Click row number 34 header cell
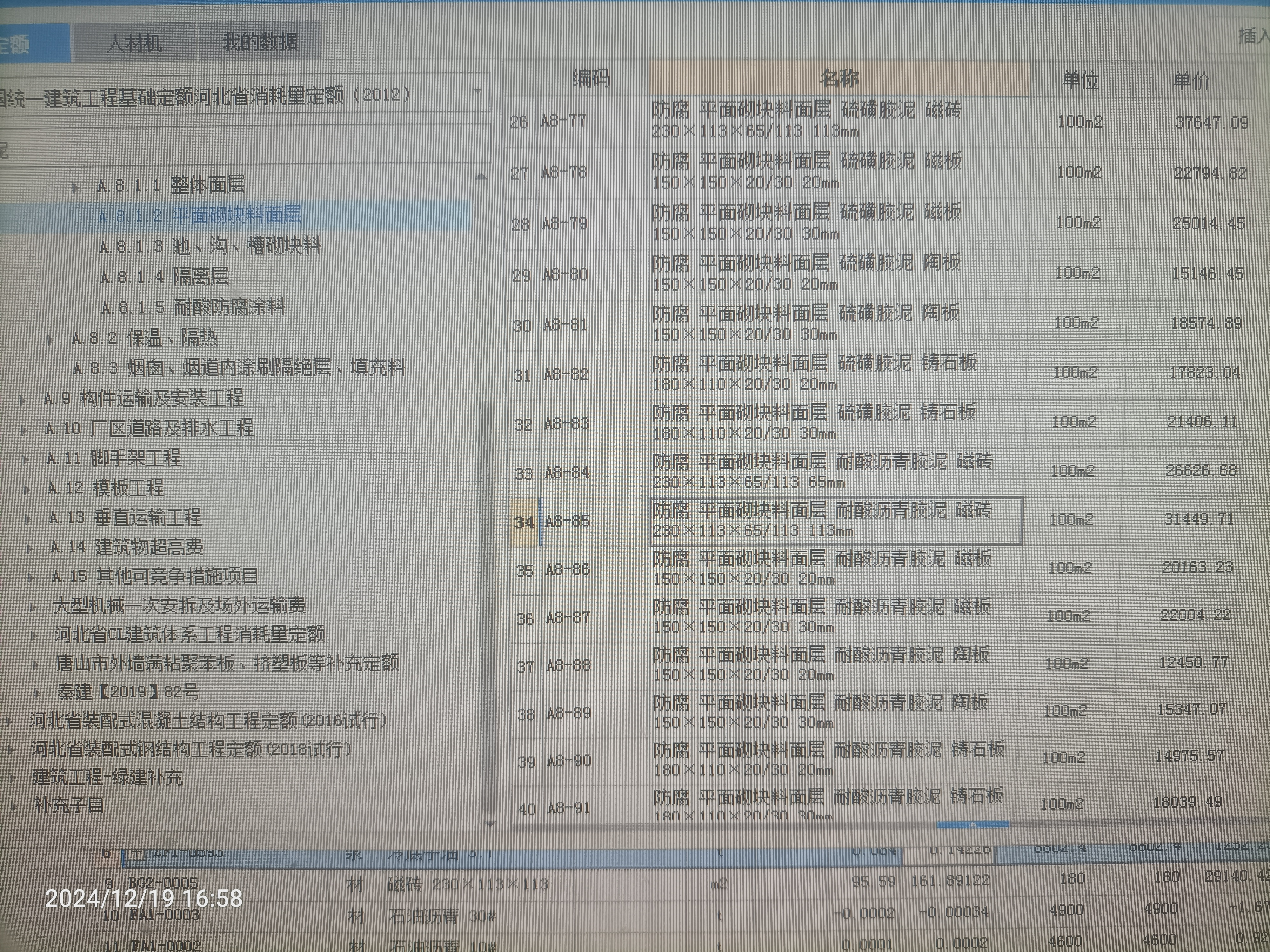The image size is (1270, 952). (525, 522)
